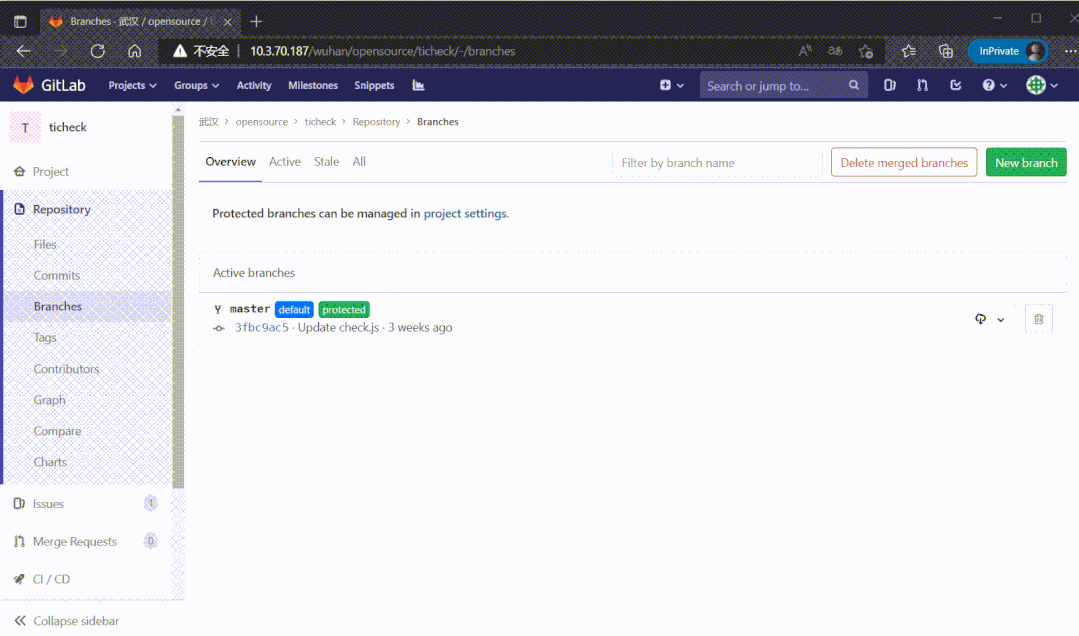Viewport: 1079px width, 636px height.
Task: Expand the Groups dropdown menu
Action: click(196, 86)
